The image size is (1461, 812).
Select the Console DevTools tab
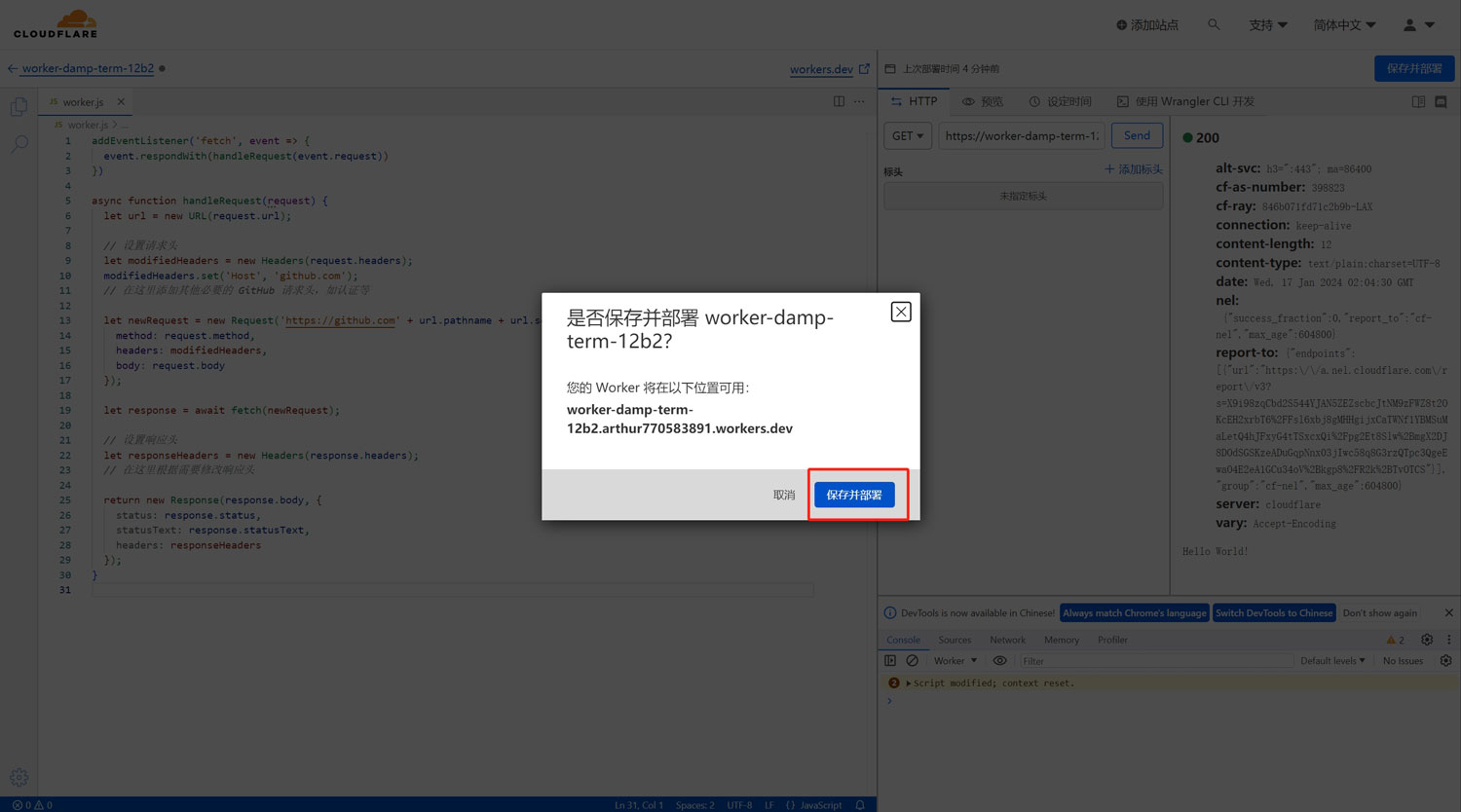click(x=903, y=640)
